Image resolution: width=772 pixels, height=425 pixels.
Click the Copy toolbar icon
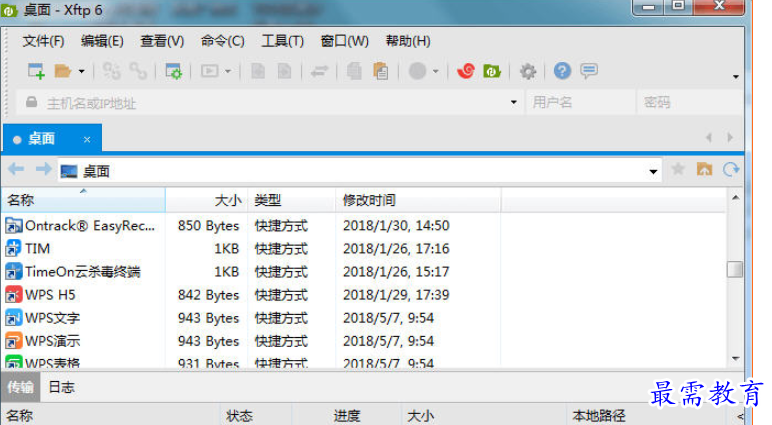[354, 71]
